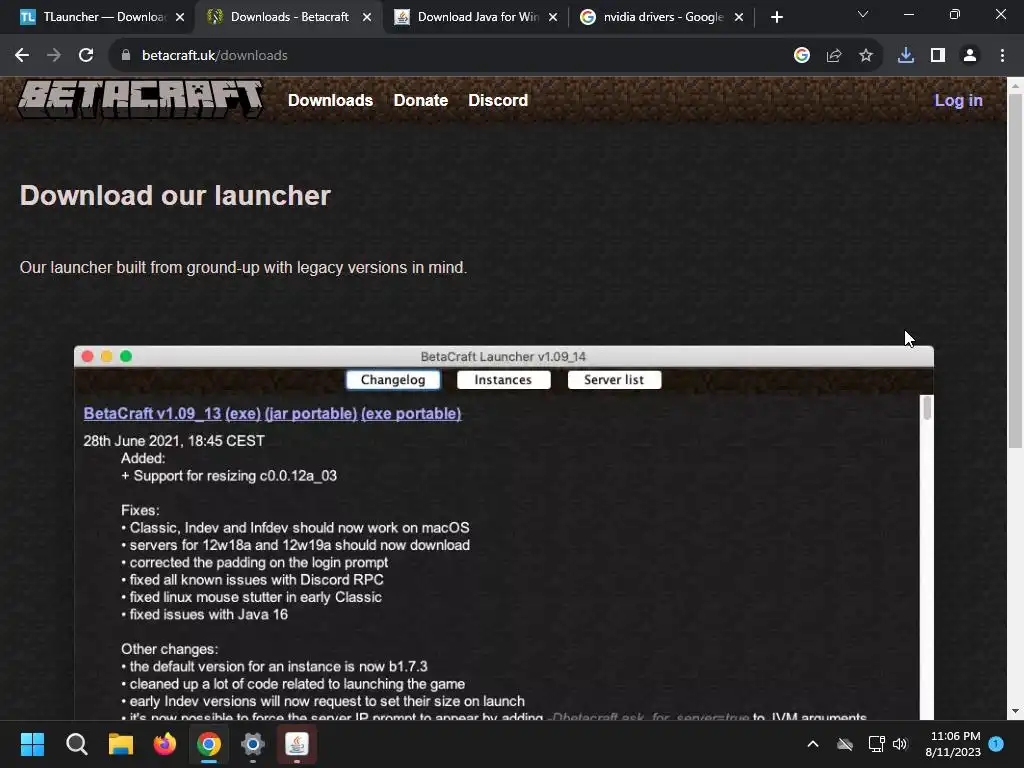Click red close dot on launcher image
The image size is (1024, 768).
pos(88,356)
